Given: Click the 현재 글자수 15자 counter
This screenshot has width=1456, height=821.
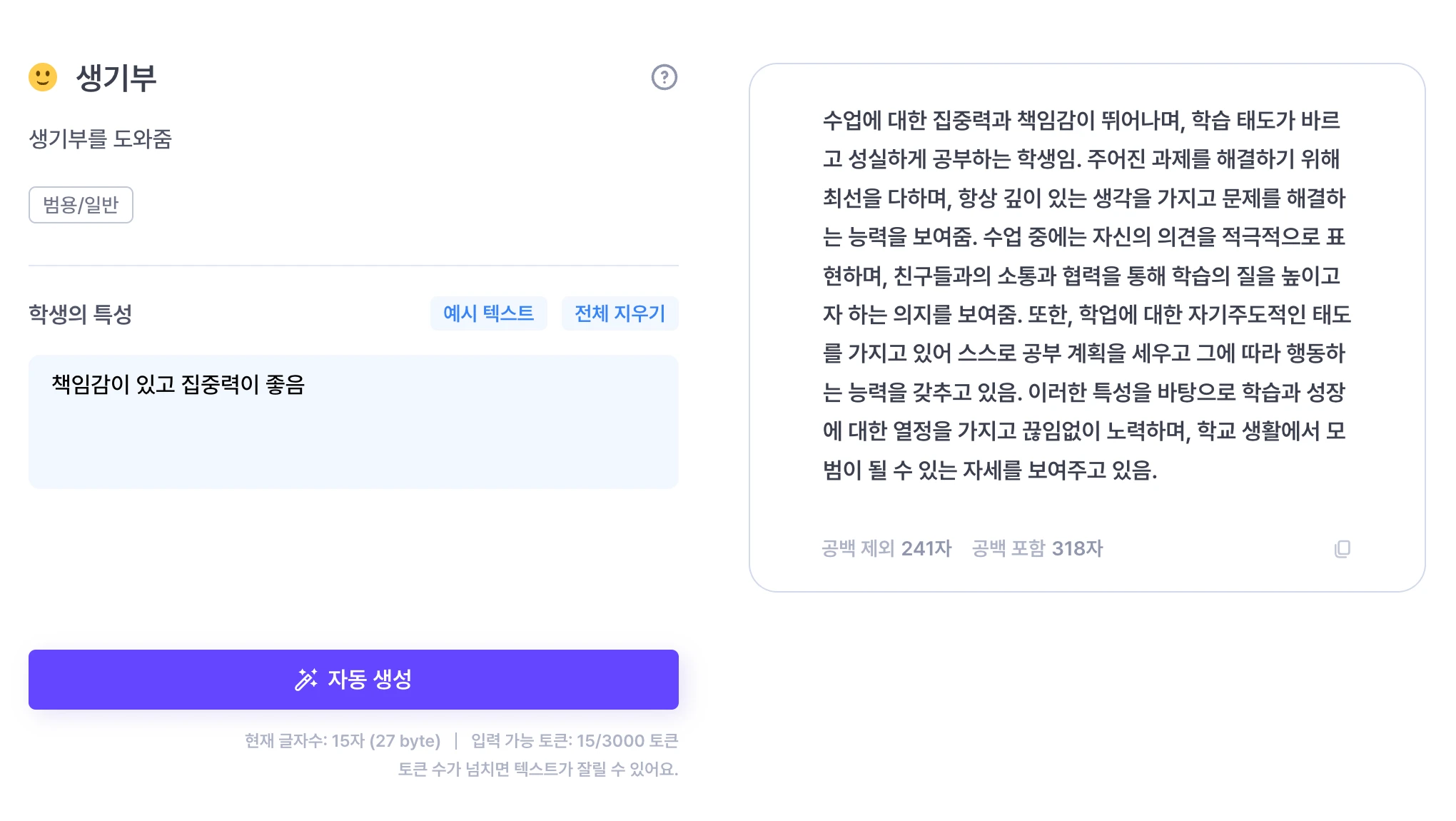Looking at the screenshot, I should (x=343, y=741).
